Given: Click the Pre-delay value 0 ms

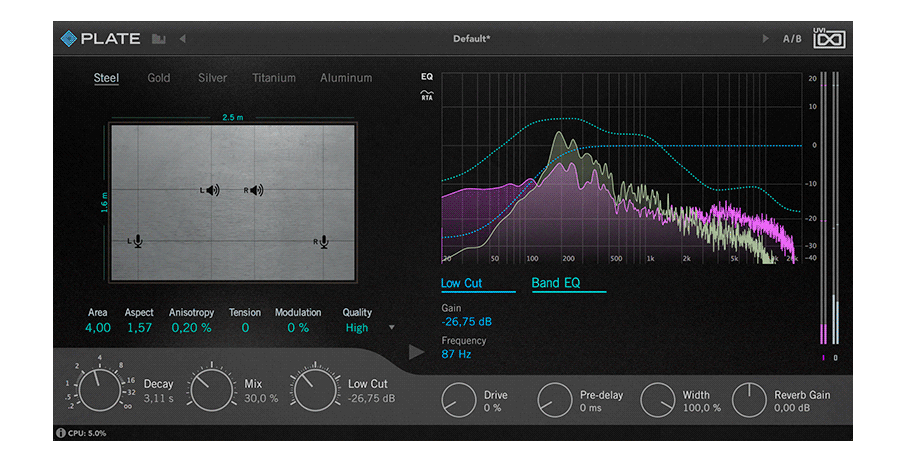Looking at the screenshot, I should [x=590, y=408].
